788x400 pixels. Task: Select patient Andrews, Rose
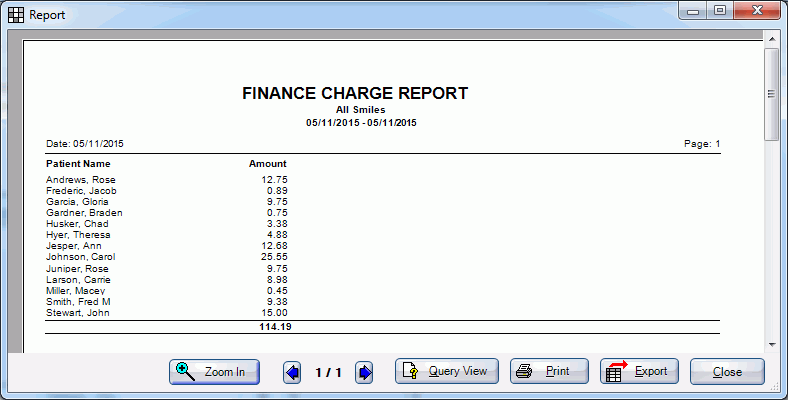tap(80, 180)
